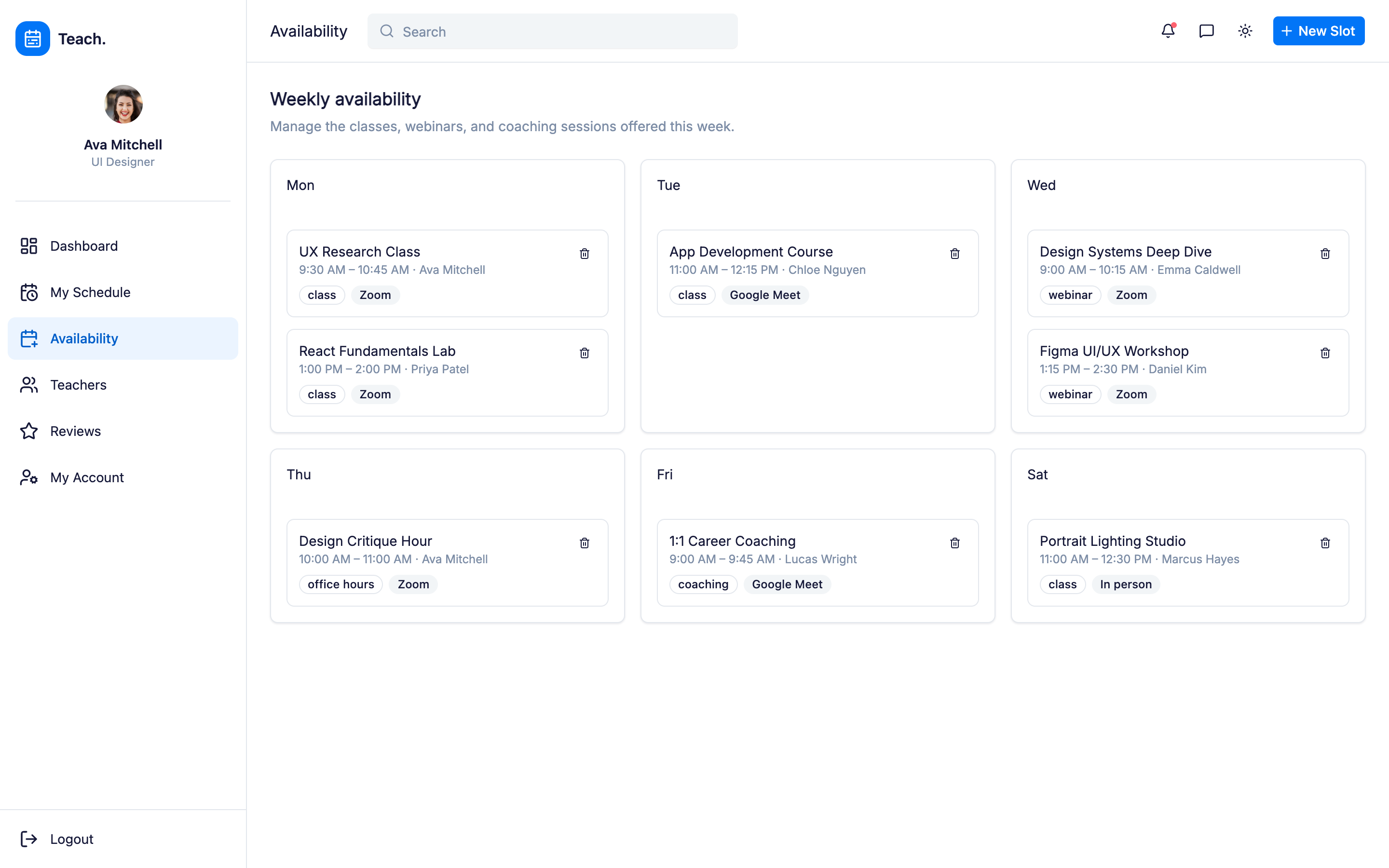Viewport: 1389px width, 868px height.
Task: Open My Account in sidebar
Action: pyautogui.click(x=123, y=477)
